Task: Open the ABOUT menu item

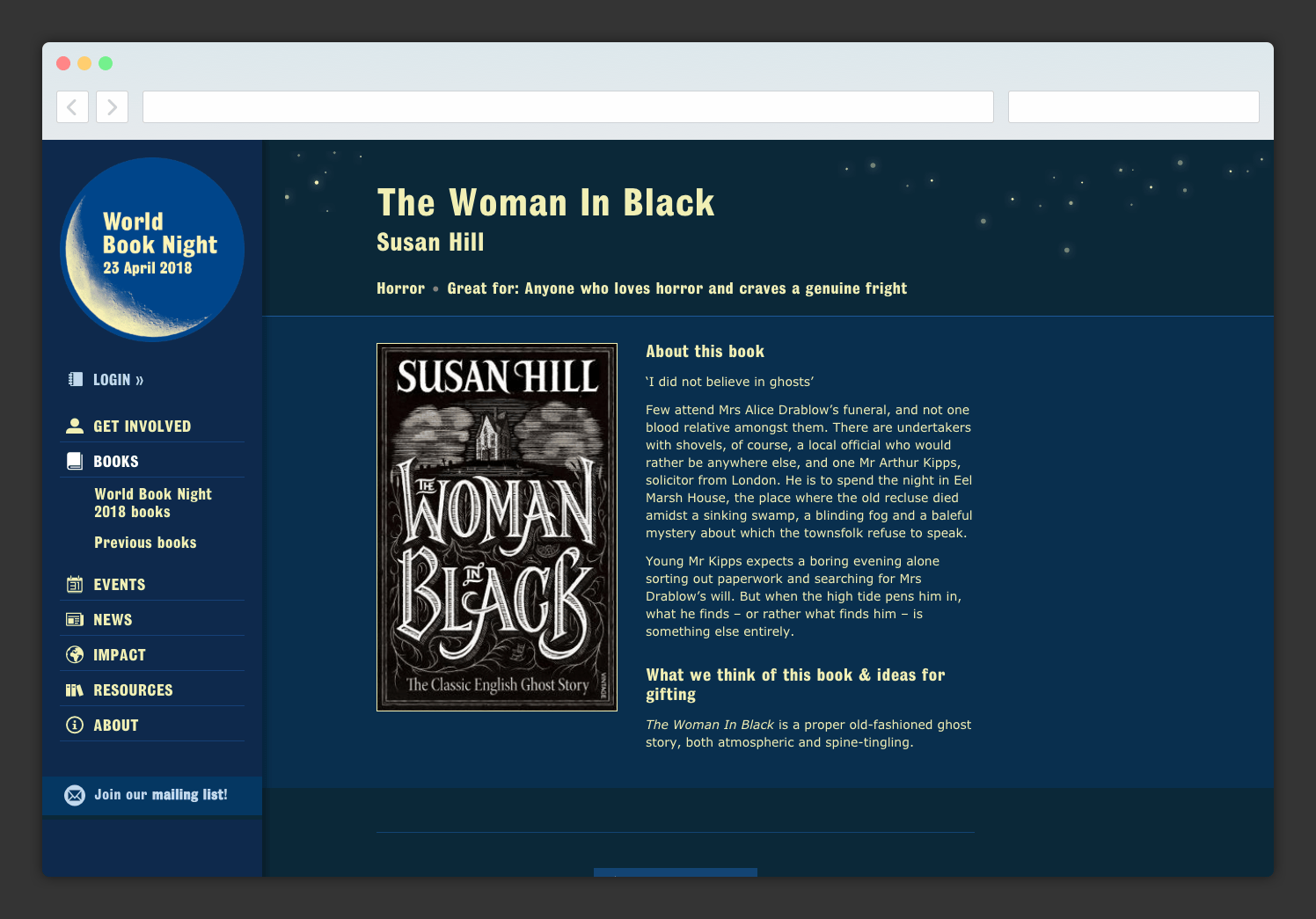Action: pyautogui.click(x=116, y=726)
